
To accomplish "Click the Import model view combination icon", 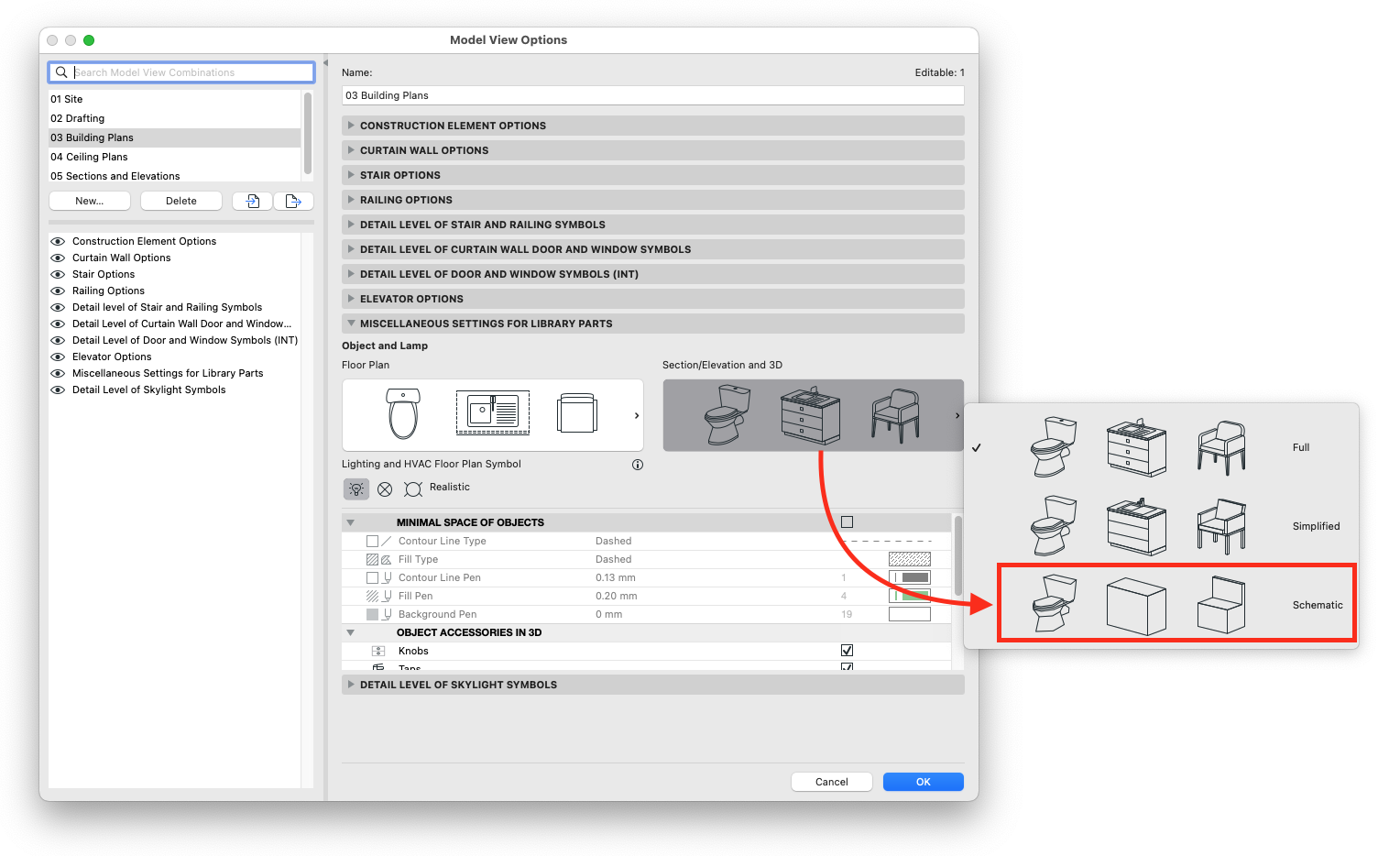I will (x=252, y=201).
